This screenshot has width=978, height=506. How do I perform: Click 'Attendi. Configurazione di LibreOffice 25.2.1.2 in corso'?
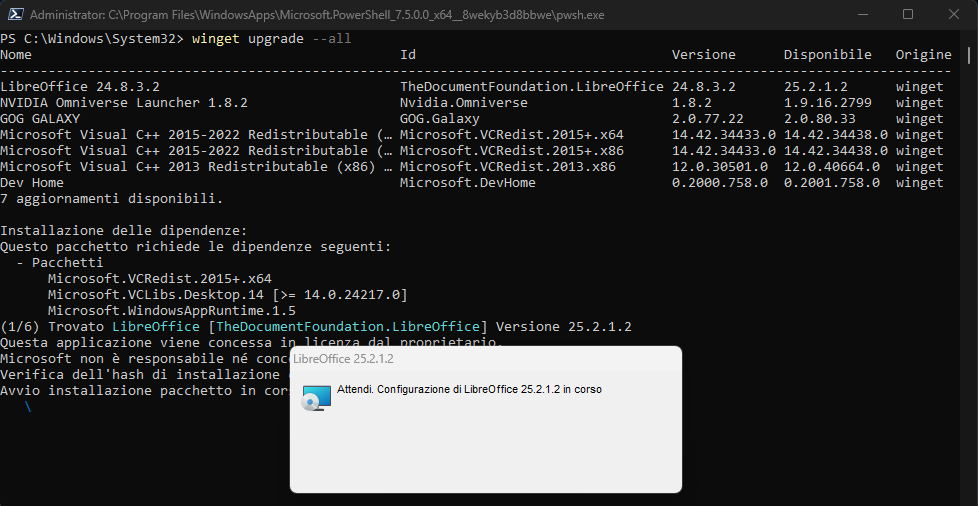click(x=469, y=389)
